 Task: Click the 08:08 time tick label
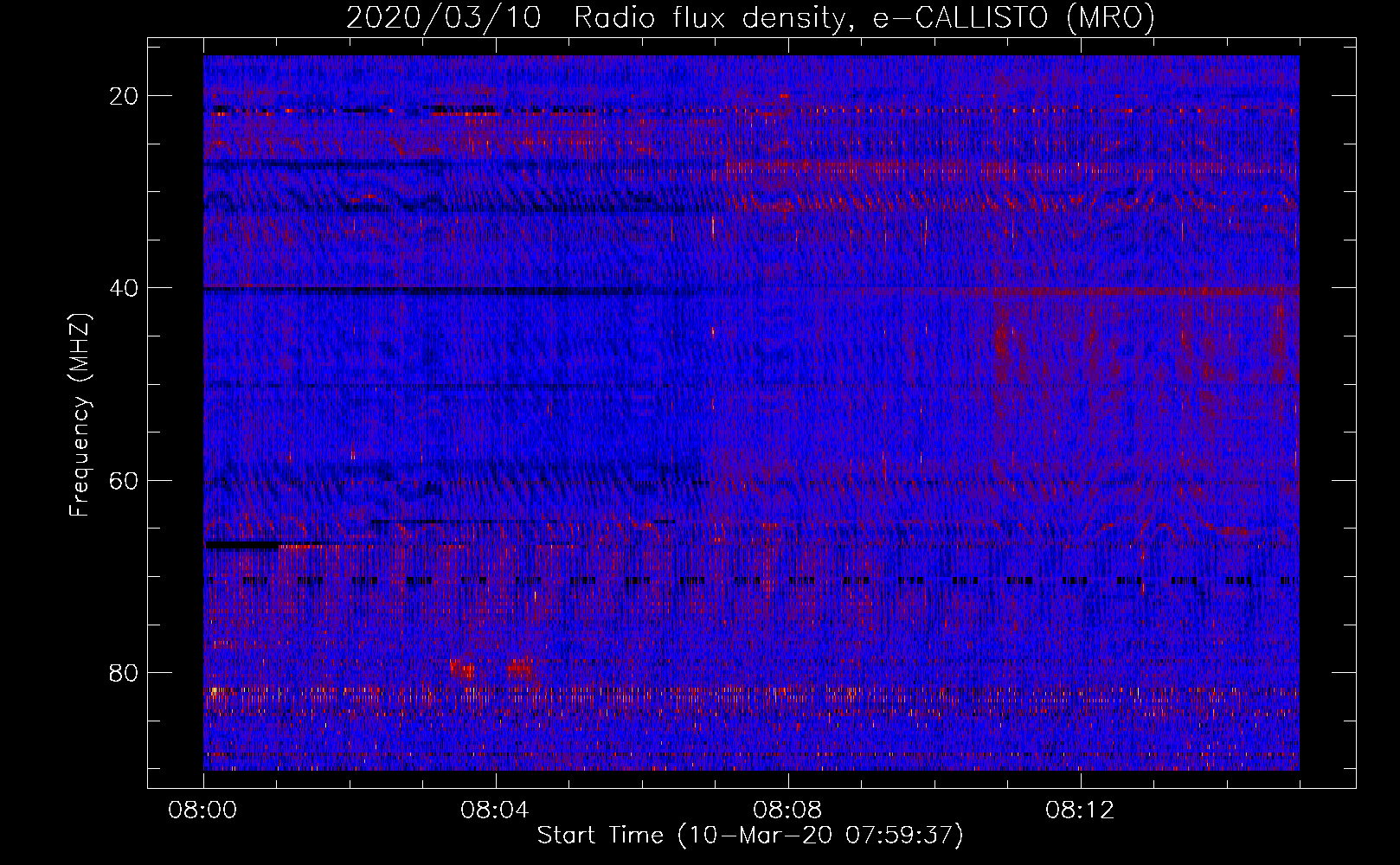(x=788, y=811)
